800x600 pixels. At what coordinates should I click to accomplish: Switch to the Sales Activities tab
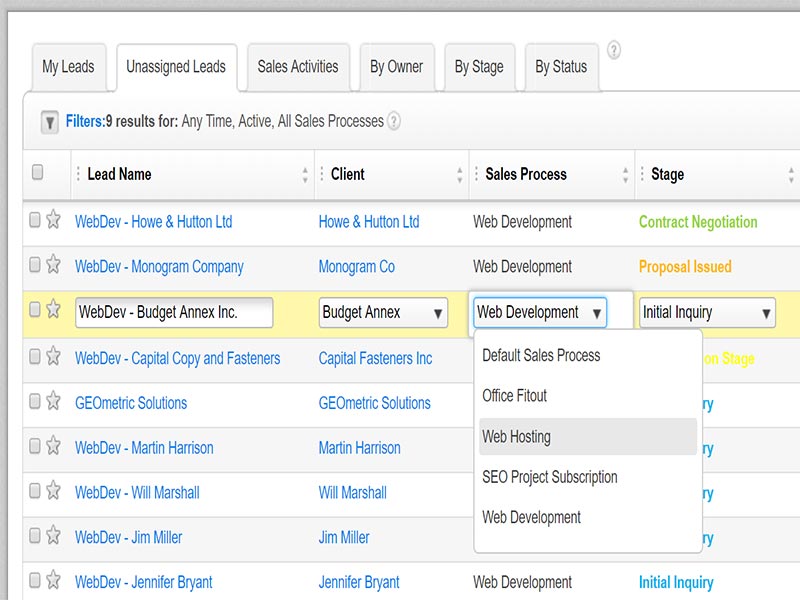(x=298, y=67)
